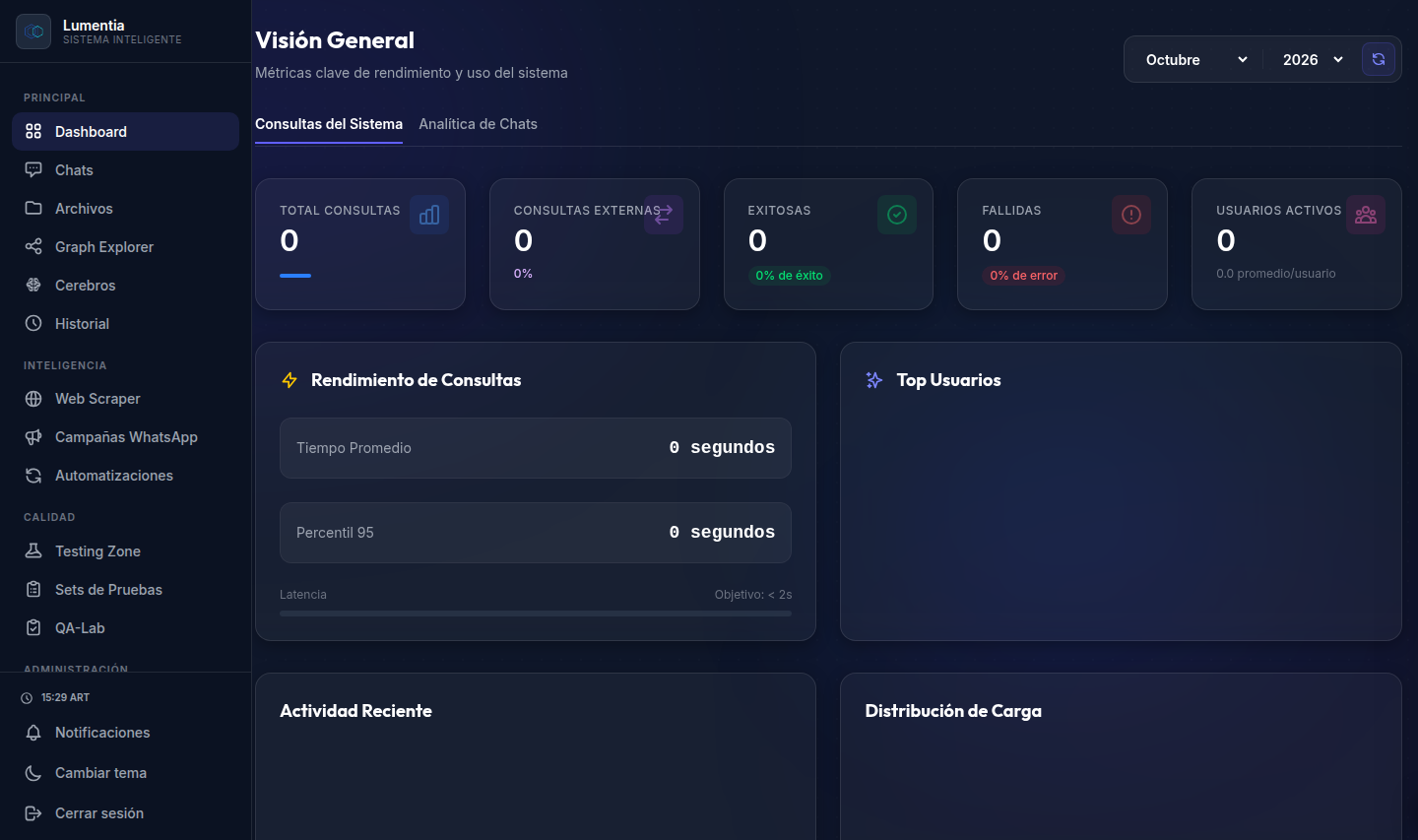Log out with Cerrar sesión
The image size is (1418, 840).
125,813
